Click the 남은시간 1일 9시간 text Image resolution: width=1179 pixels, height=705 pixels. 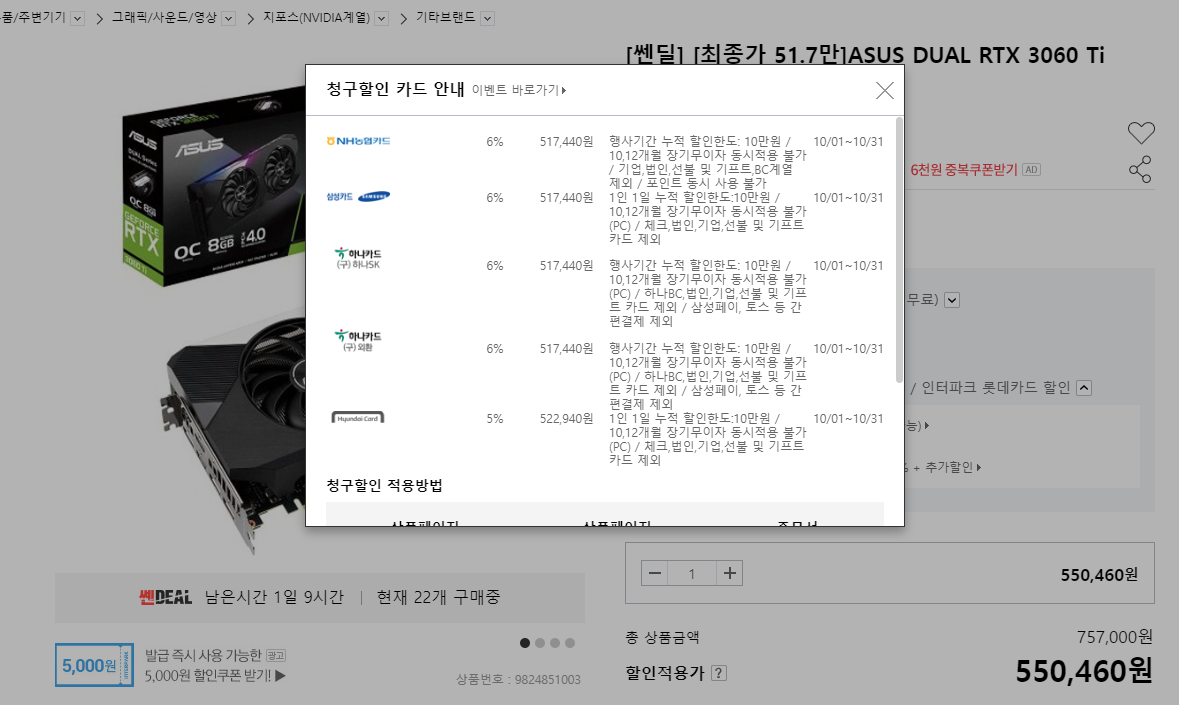[274, 598]
